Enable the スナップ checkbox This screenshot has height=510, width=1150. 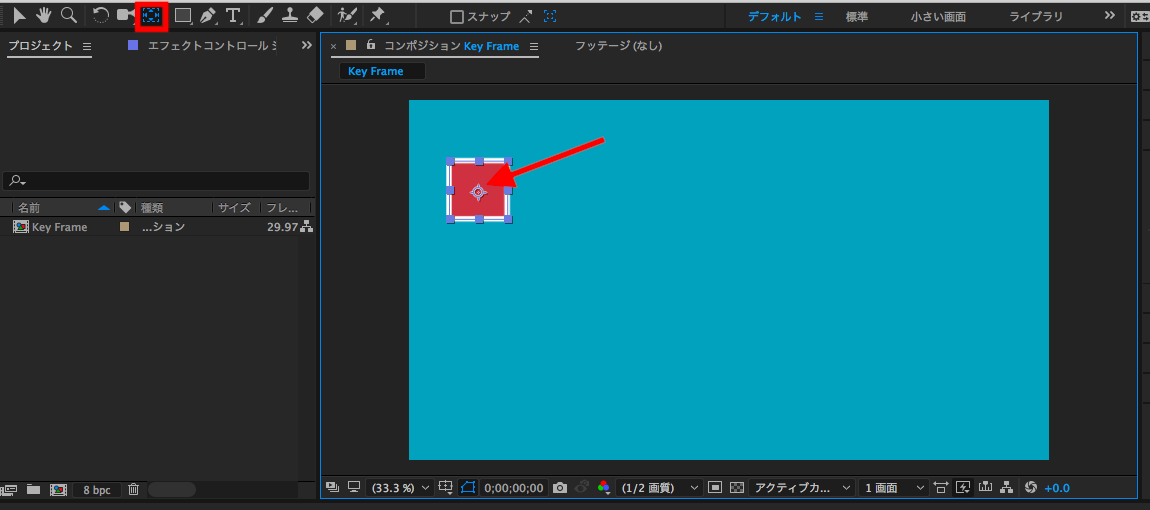pos(456,16)
